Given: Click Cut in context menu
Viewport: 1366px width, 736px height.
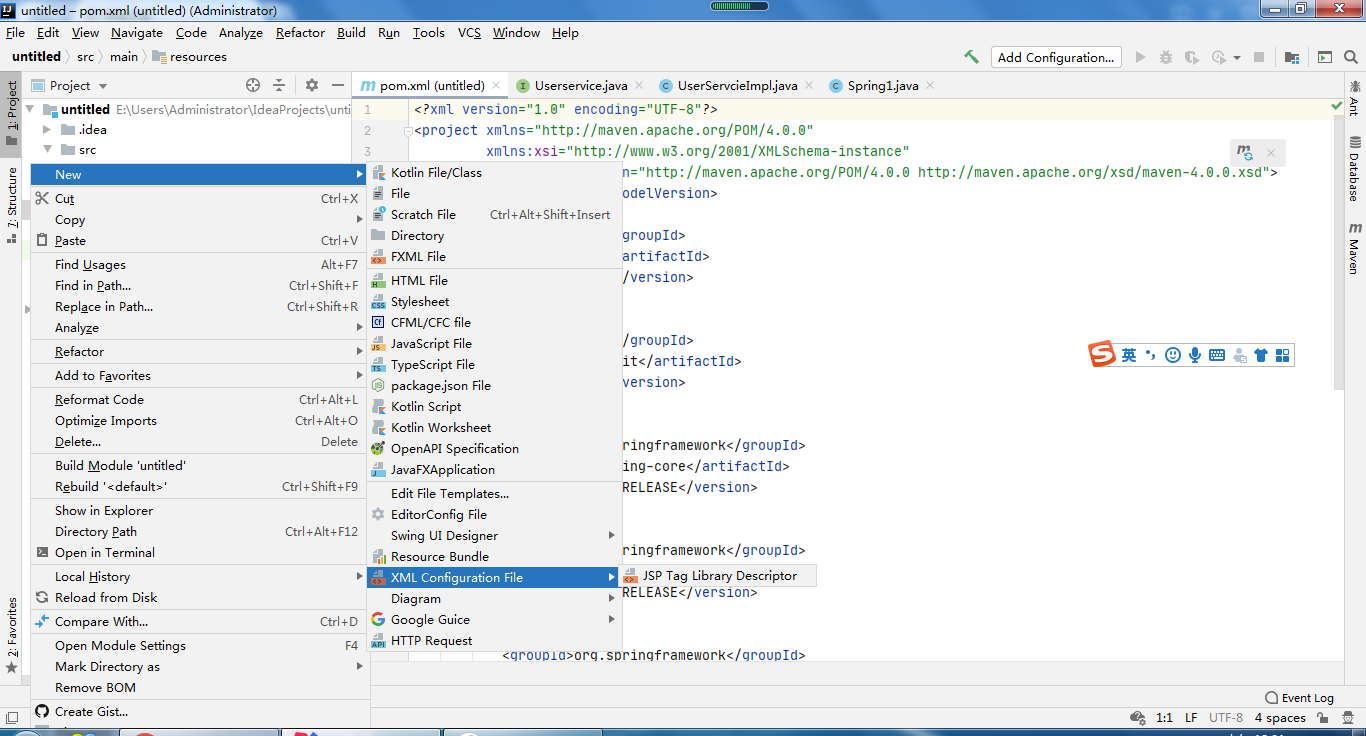Looking at the screenshot, I should click(x=199, y=199).
